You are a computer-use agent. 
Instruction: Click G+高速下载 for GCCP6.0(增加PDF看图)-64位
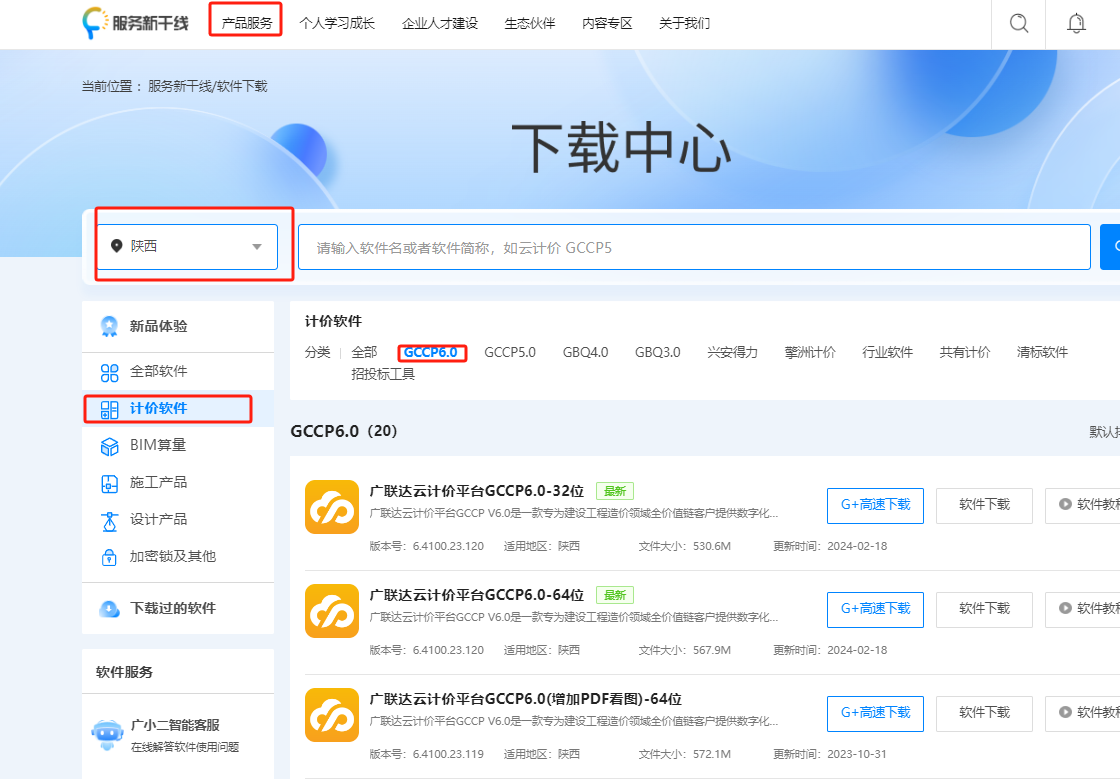[875, 713]
